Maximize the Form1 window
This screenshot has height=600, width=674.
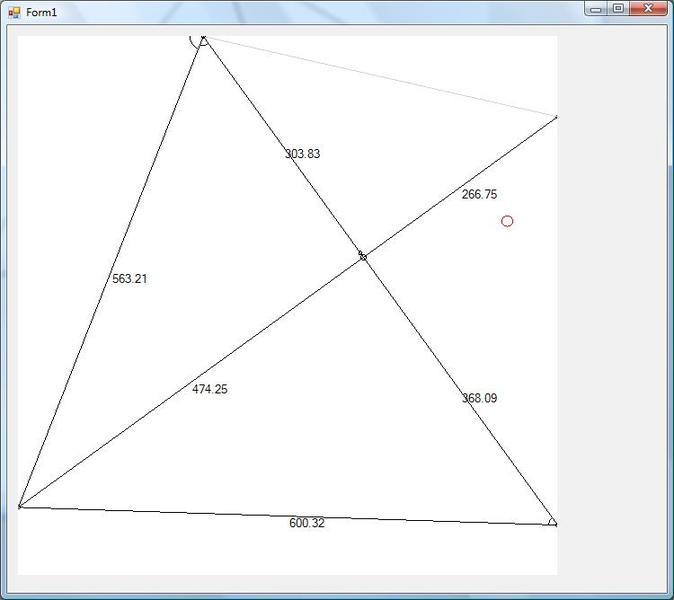(618, 9)
